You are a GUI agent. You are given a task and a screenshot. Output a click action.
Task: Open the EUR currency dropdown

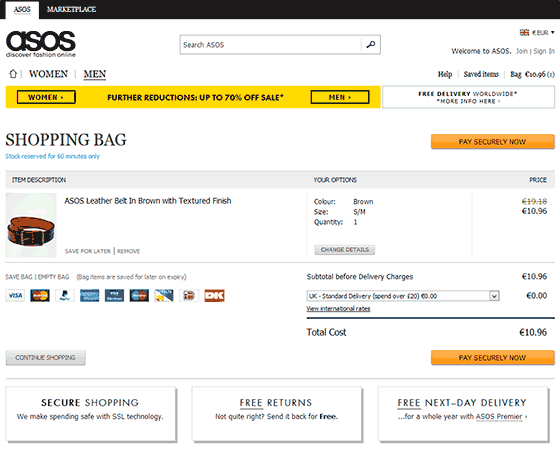click(x=542, y=32)
